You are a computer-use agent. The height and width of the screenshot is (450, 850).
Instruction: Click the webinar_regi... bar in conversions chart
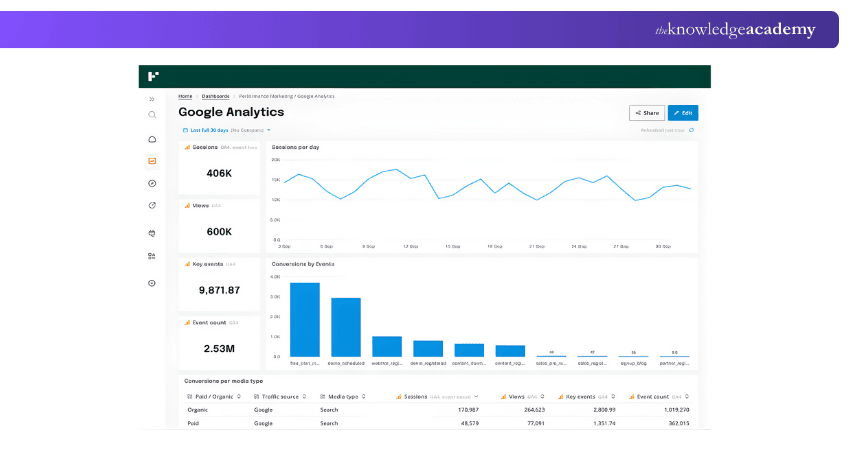click(387, 346)
